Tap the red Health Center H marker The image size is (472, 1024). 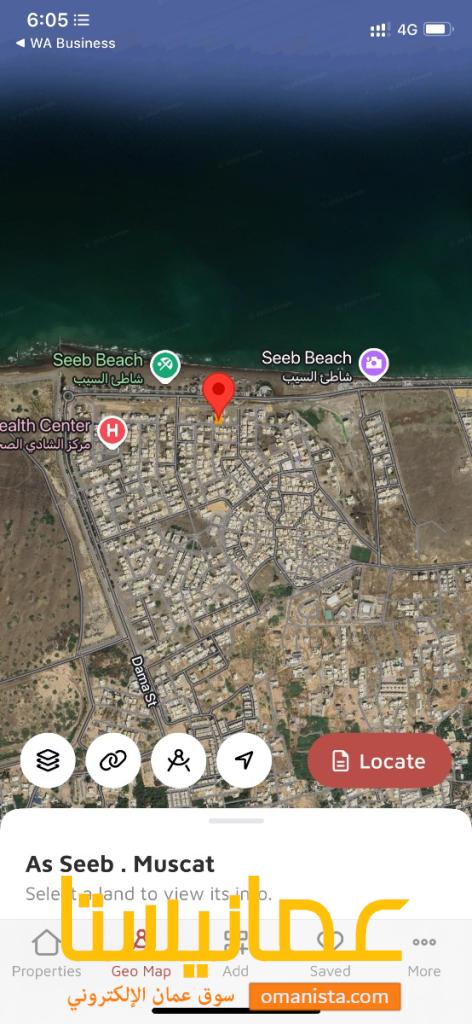click(x=112, y=432)
